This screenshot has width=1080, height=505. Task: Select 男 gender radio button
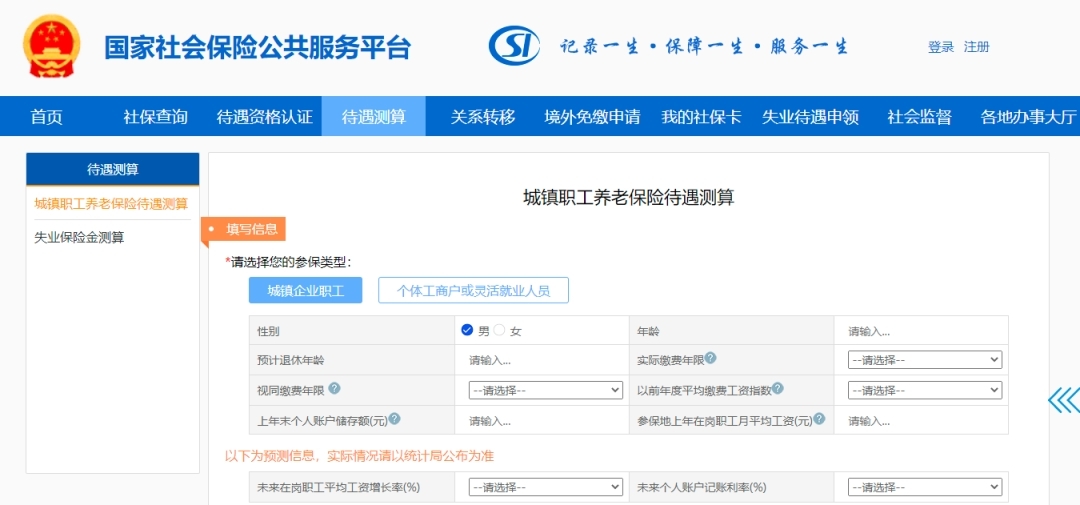(467, 330)
